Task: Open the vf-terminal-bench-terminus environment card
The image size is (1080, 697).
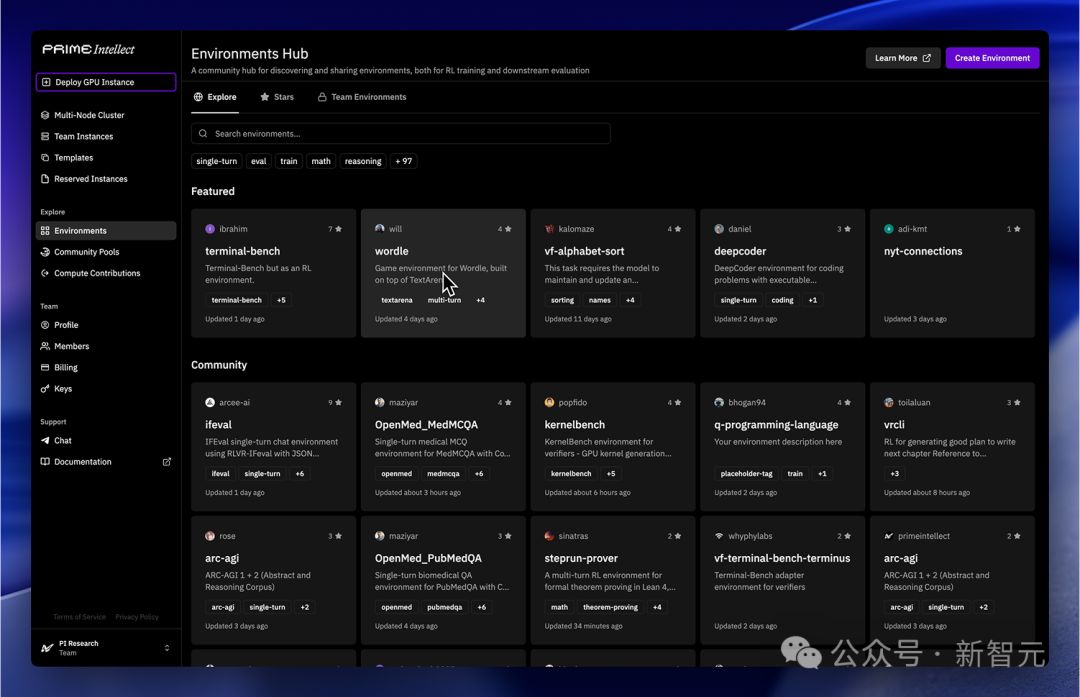Action: tap(782, 581)
